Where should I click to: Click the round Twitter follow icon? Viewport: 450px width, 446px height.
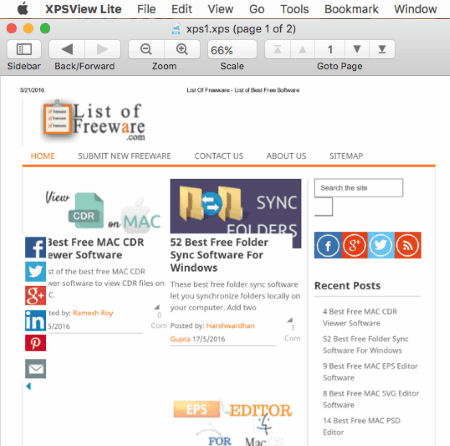coord(381,245)
